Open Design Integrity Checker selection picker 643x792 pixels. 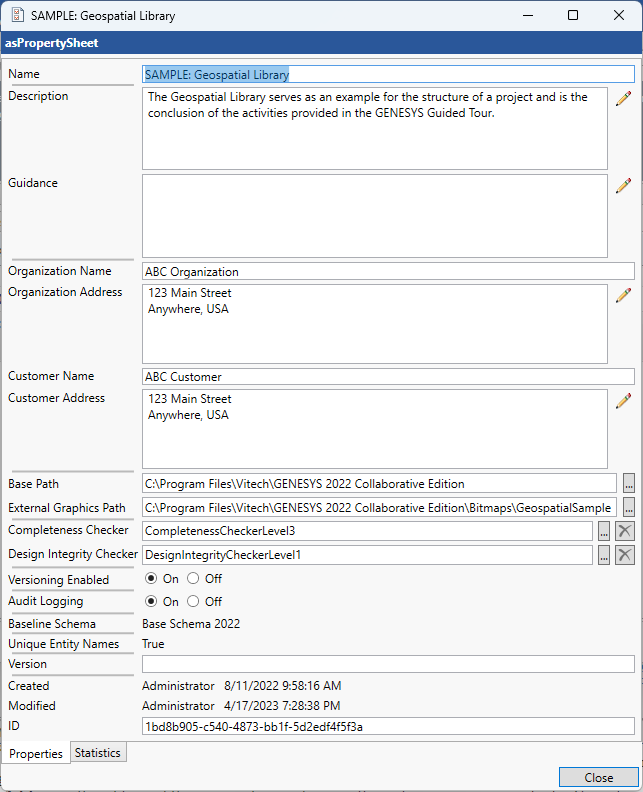point(604,555)
